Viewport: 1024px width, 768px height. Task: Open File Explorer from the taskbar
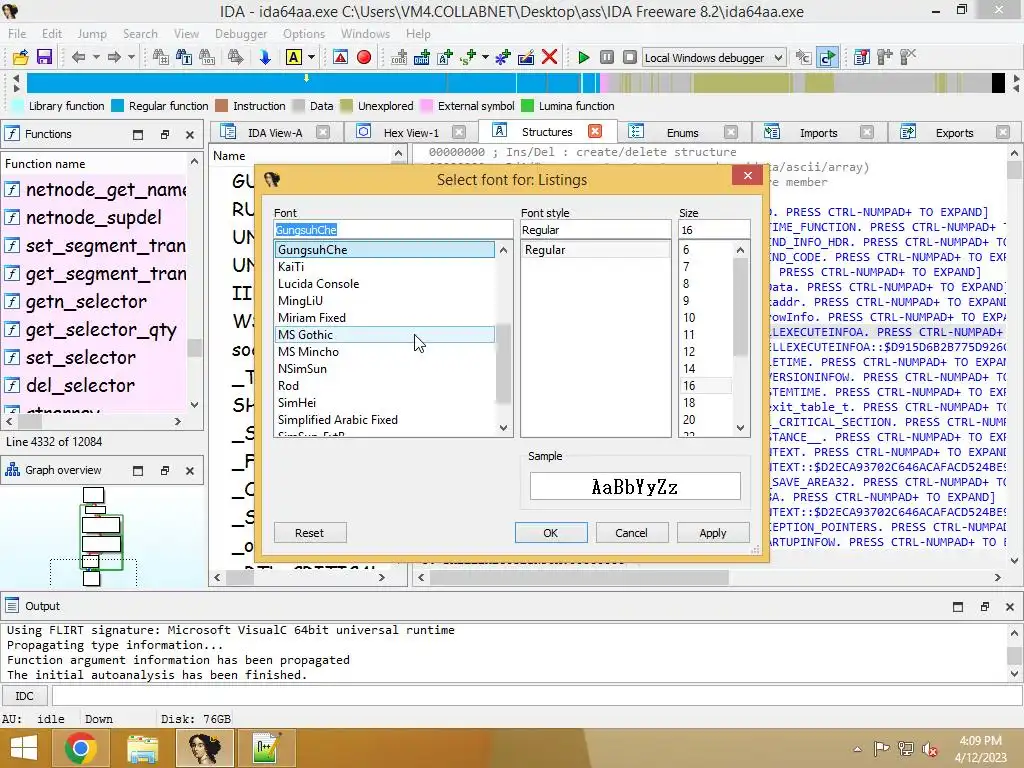pos(142,748)
